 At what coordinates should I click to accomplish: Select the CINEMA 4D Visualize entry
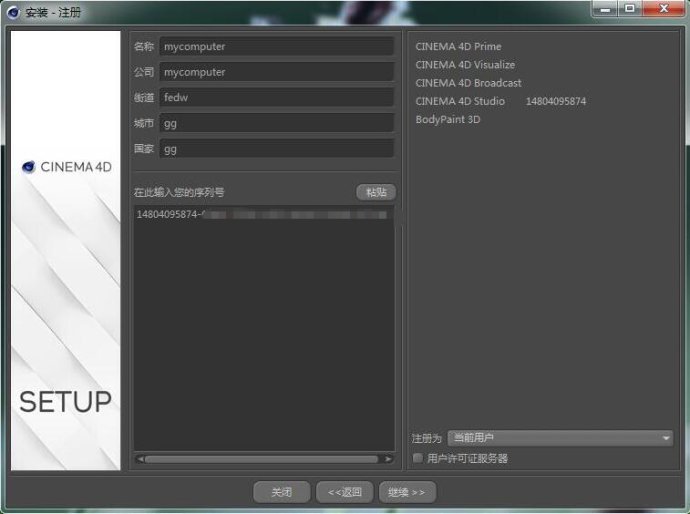click(465, 65)
